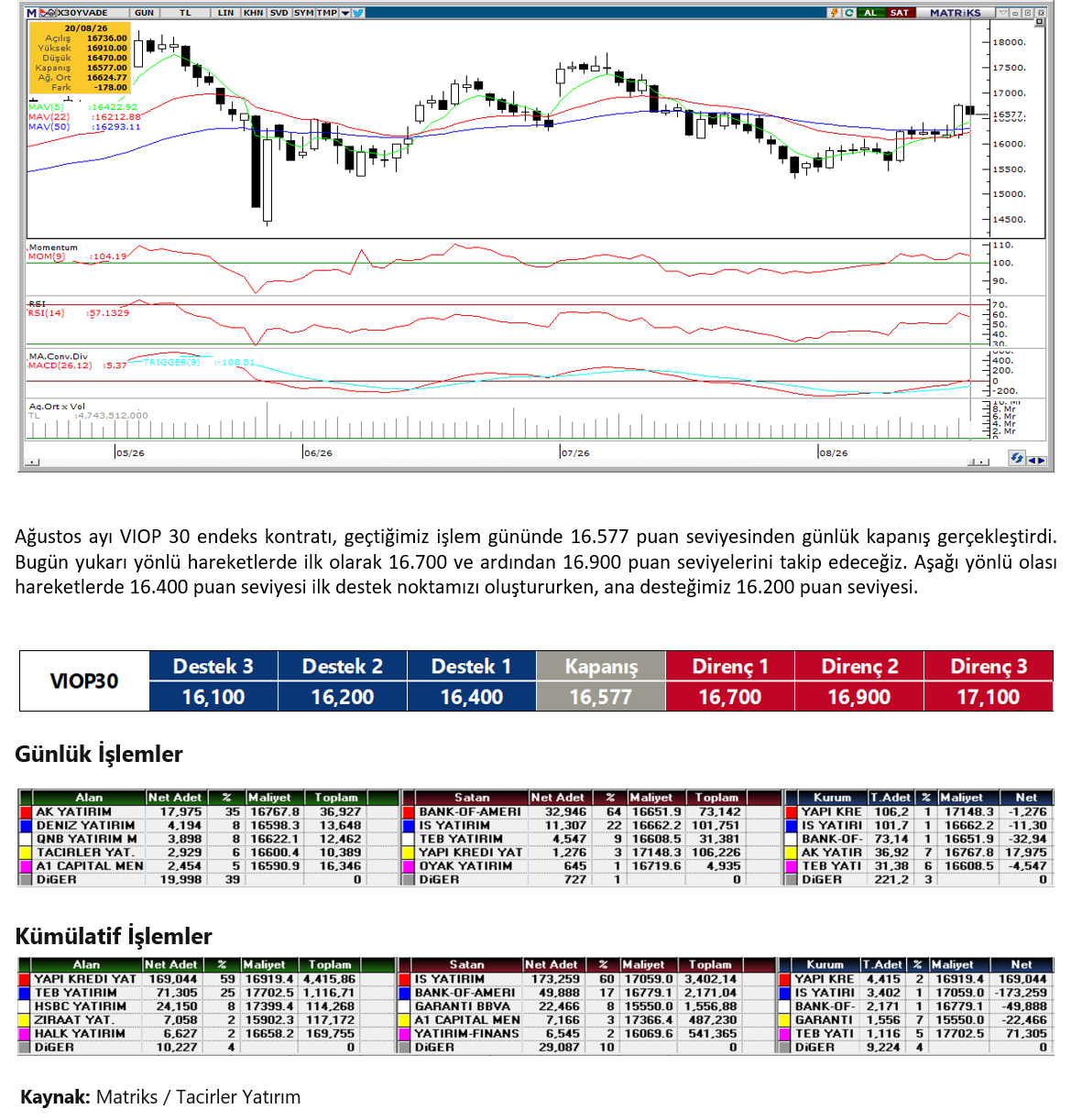This screenshot has width=1071, height=1120.
Task: Click the MATRIKS brand button
Action: pyautogui.click(x=956, y=13)
